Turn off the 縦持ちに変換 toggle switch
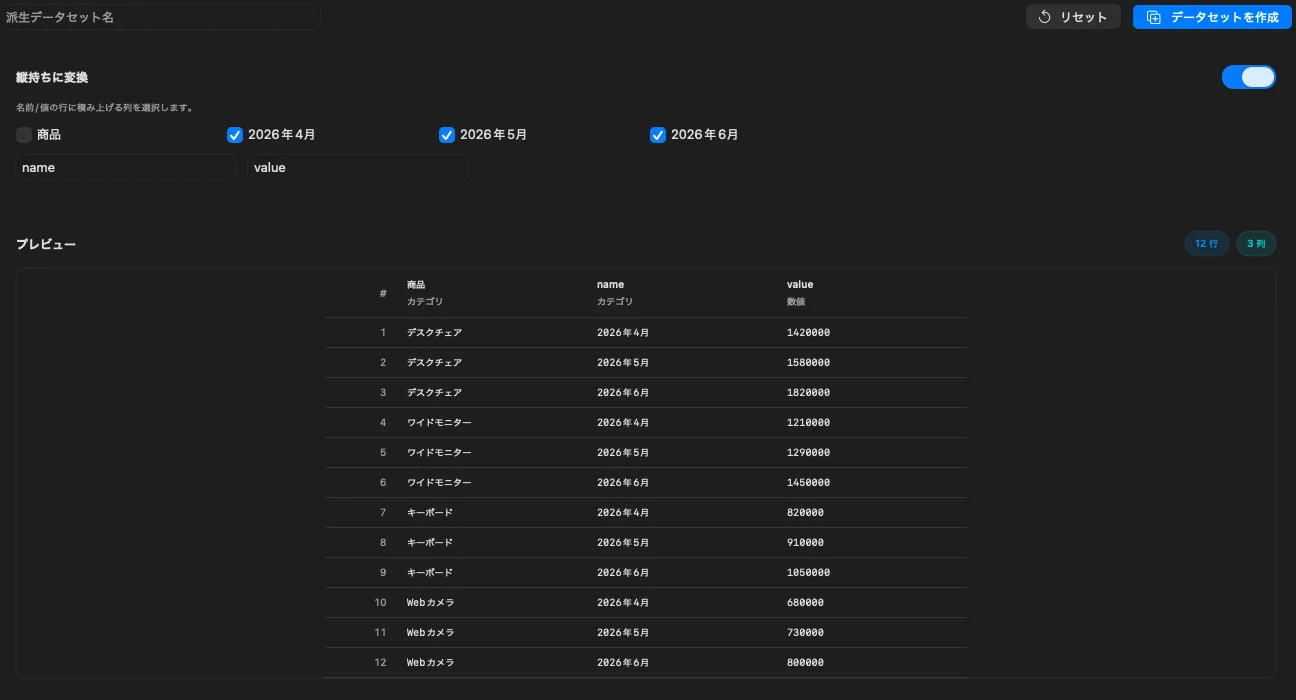 click(1249, 77)
